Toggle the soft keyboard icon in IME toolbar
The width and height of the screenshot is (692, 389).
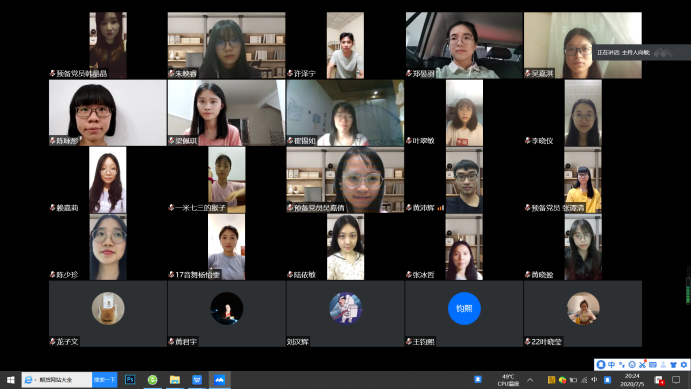click(x=653, y=365)
